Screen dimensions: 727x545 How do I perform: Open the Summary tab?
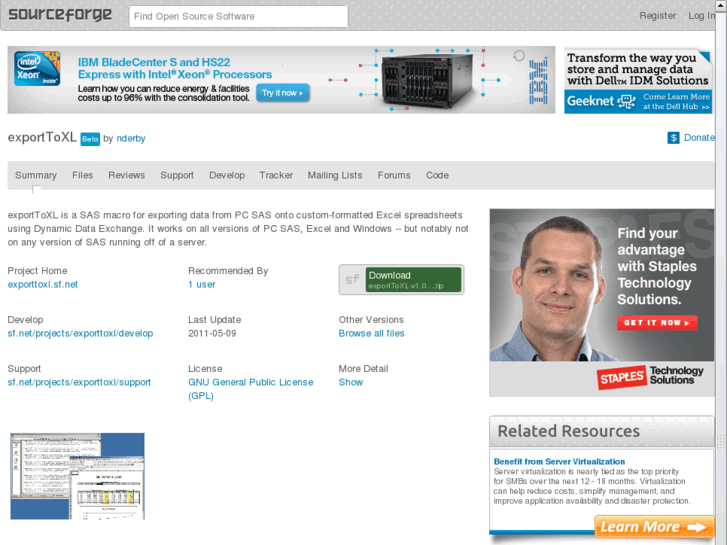pyautogui.click(x=36, y=175)
